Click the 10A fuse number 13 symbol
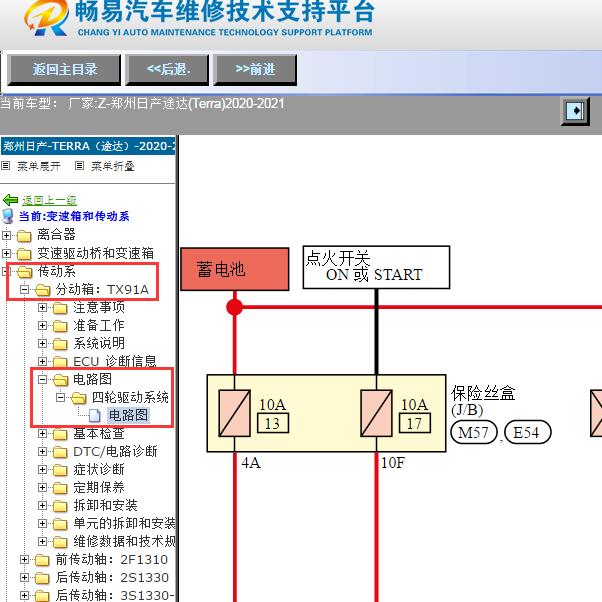The image size is (602, 602). point(234,413)
